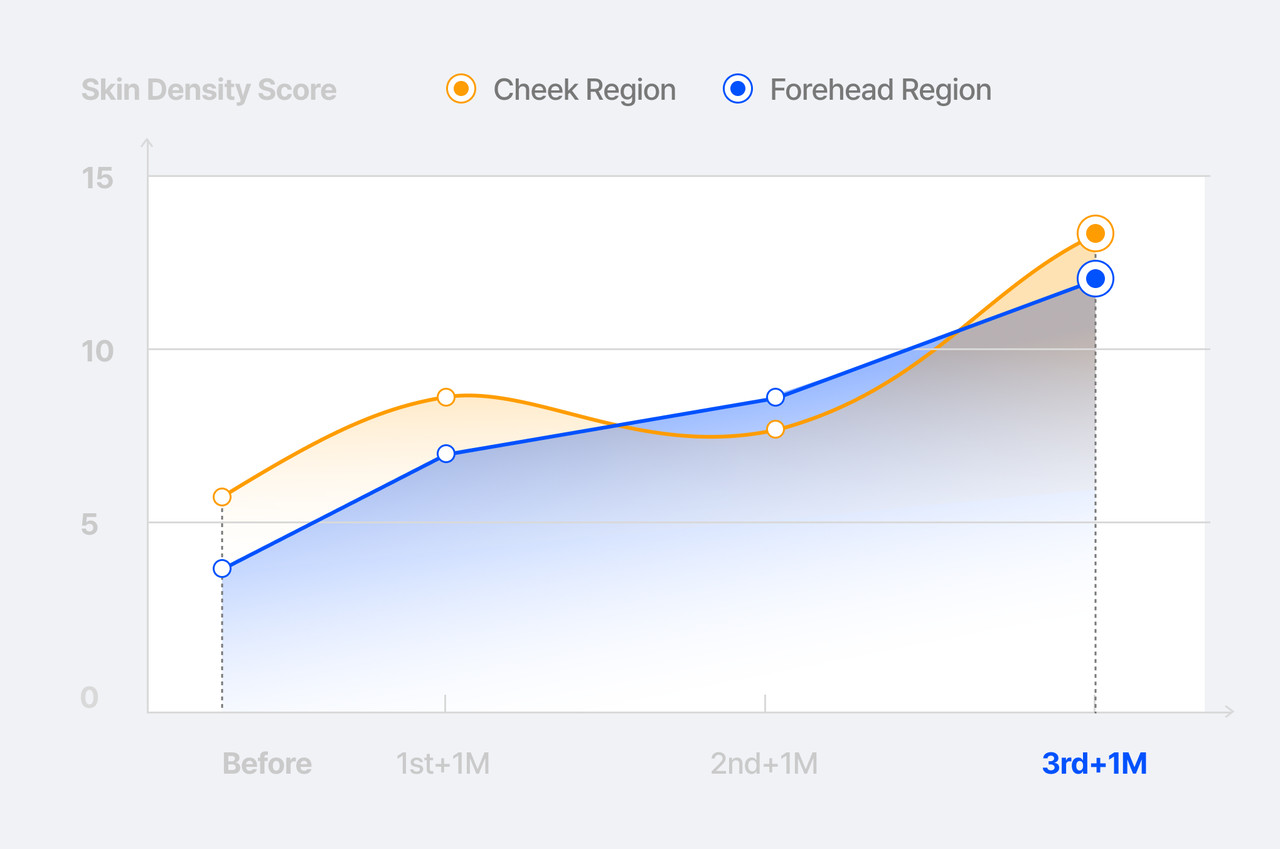Screen dimensions: 1280x849
Task: Click the cheek data point at 2nd+1M
Action: [775, 429]
